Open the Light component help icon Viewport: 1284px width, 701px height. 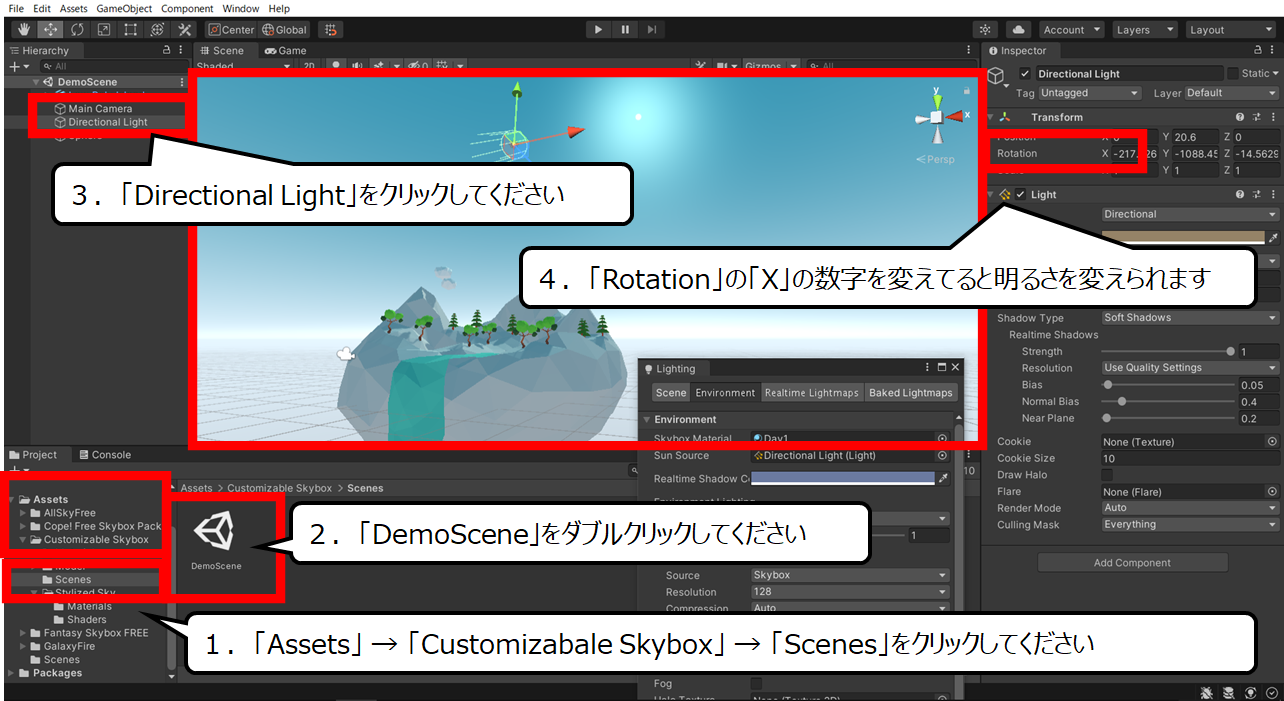[x=1240, y=195]
